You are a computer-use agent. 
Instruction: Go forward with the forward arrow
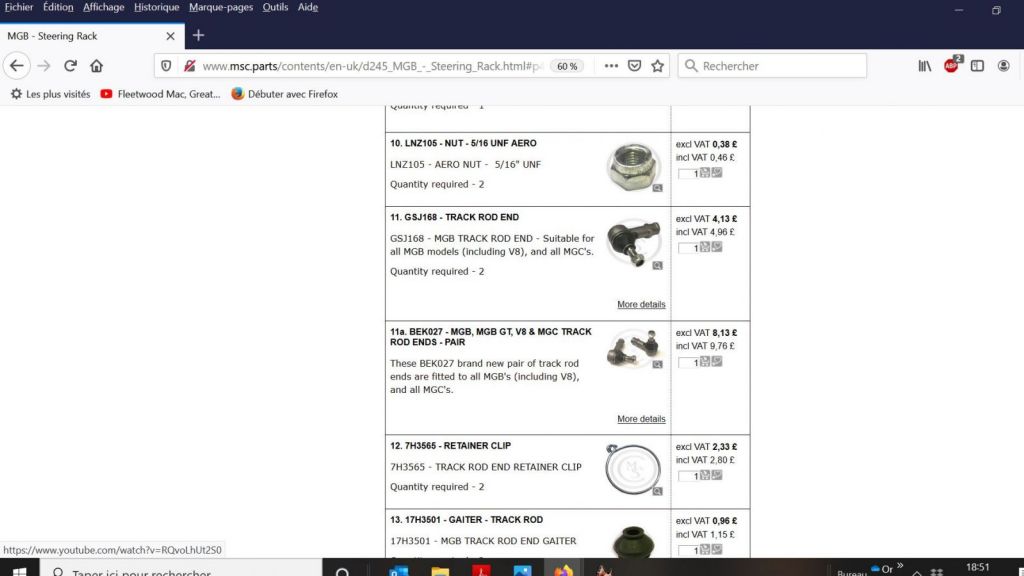pyautogui.click(x=44, y=66)
